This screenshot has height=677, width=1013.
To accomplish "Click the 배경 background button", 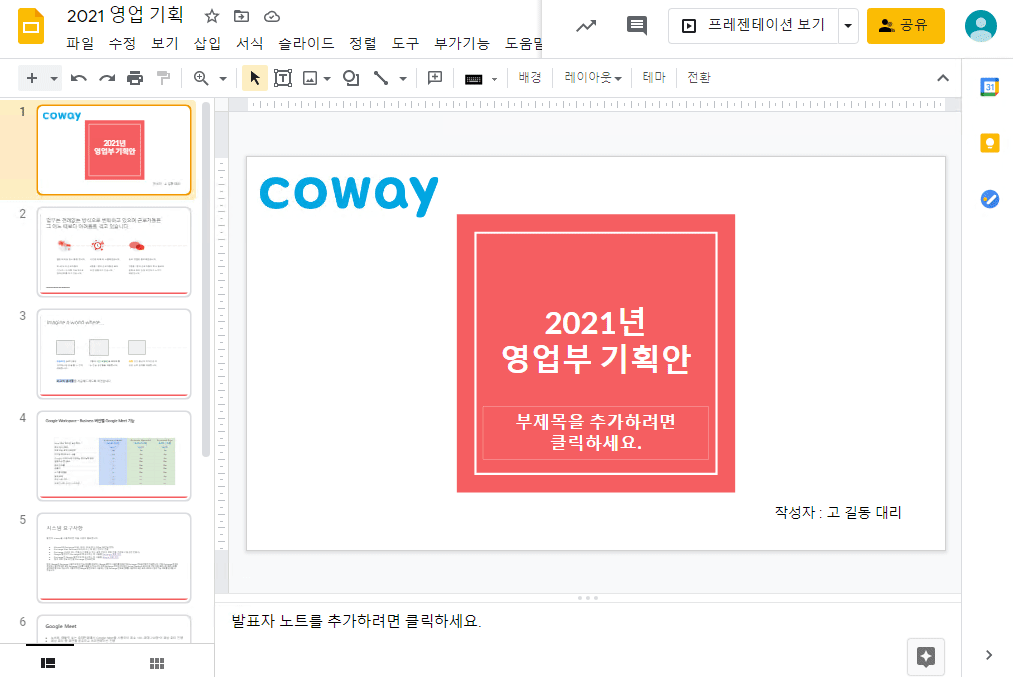I will pos(530,78).
